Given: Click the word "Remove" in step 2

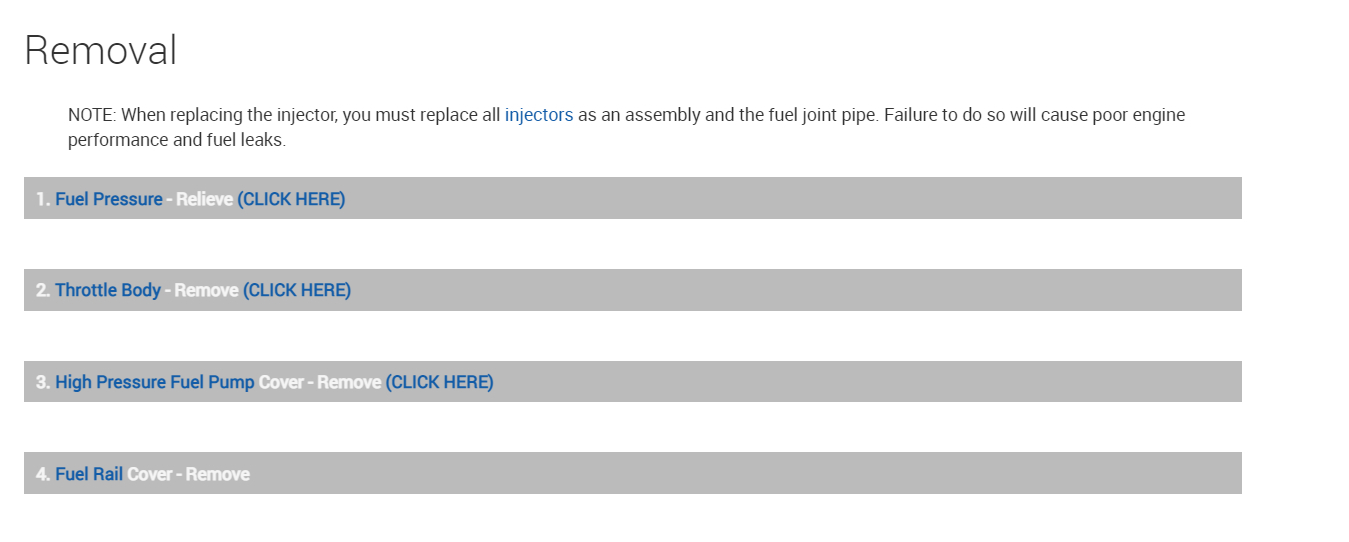Looking at the screenshot, I should (x=206, y=290).
